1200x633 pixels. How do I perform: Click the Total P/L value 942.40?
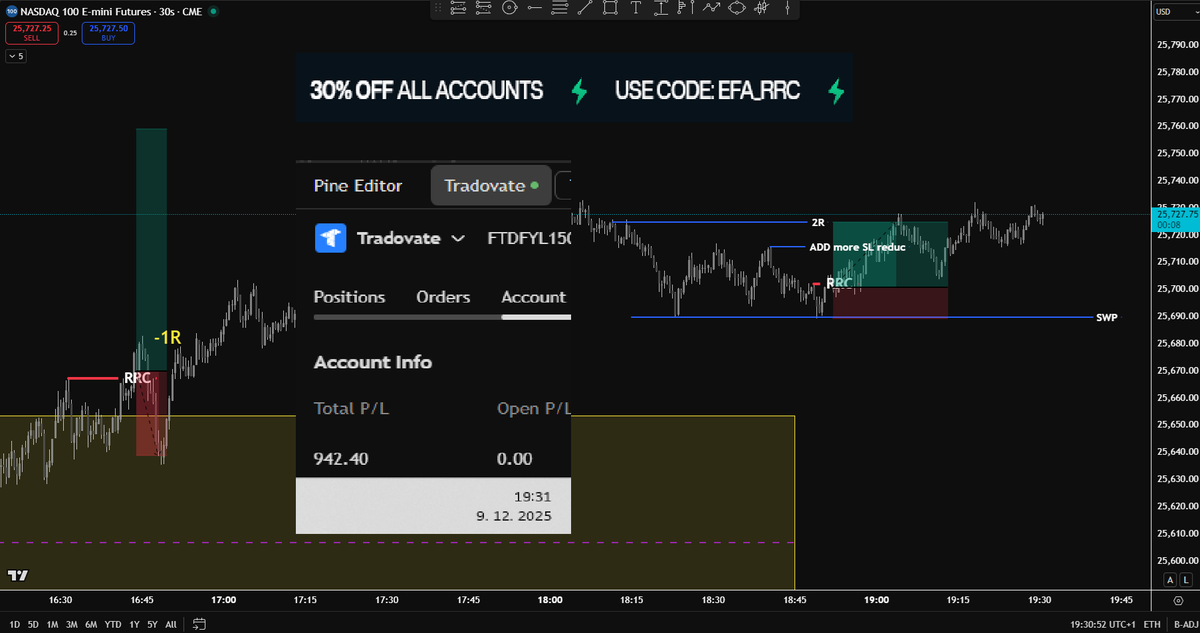tap(341, 459)
